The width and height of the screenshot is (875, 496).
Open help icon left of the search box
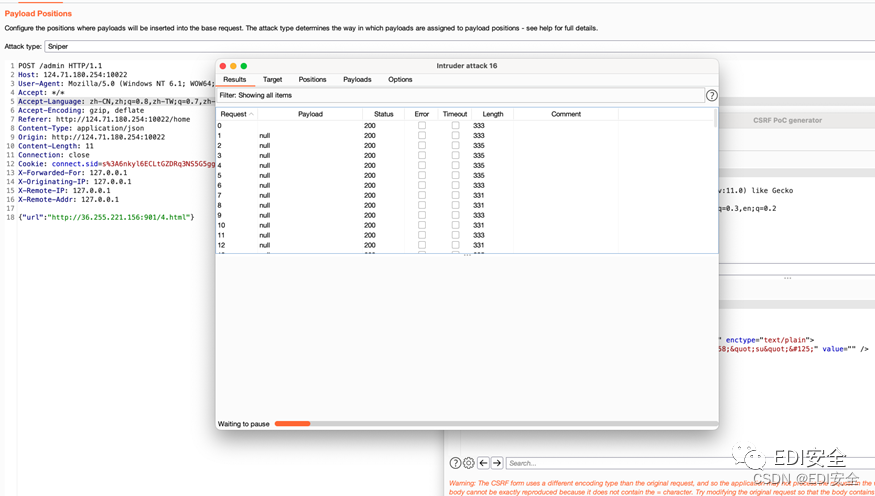(x=455, y=463)
